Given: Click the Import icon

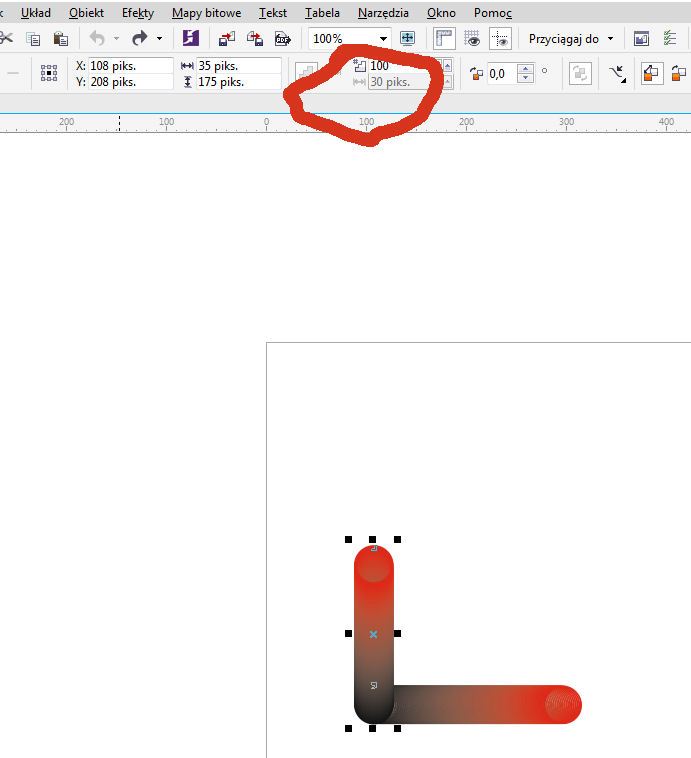Looking at the screenshot, I should tap(227, 39).
